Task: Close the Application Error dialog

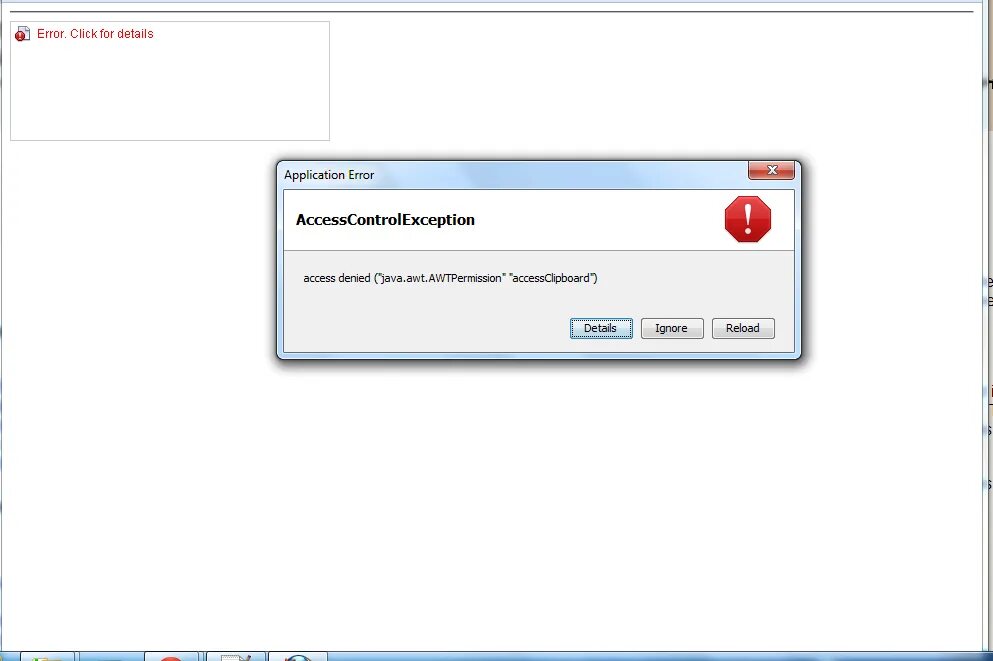Action: click(x=771, y=170)
